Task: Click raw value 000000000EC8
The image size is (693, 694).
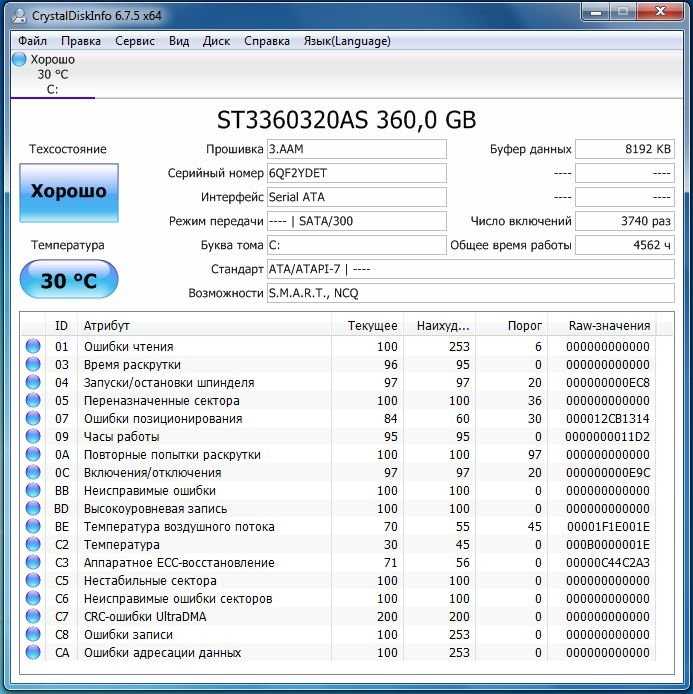Action: coord(608,383)
